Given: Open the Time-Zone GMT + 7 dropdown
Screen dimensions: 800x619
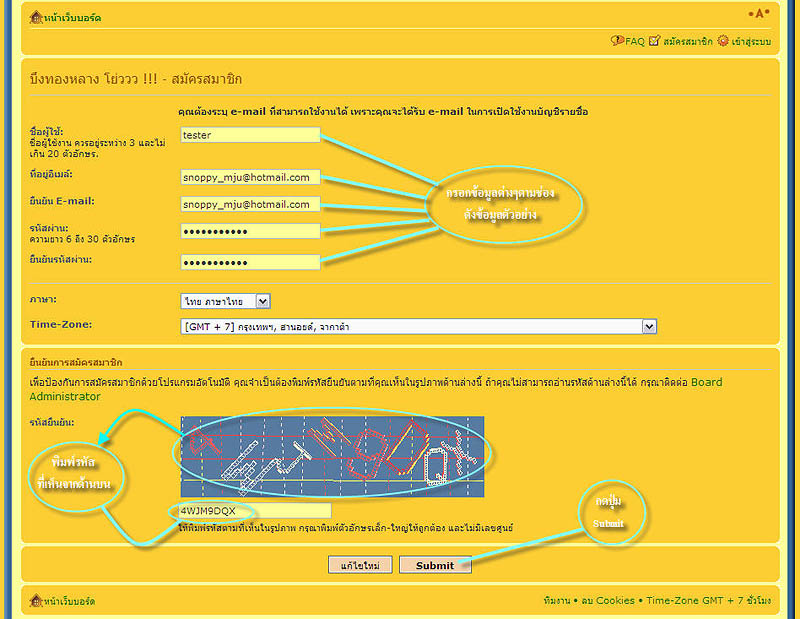Looking at the screenshot, I should click(418, 327).
